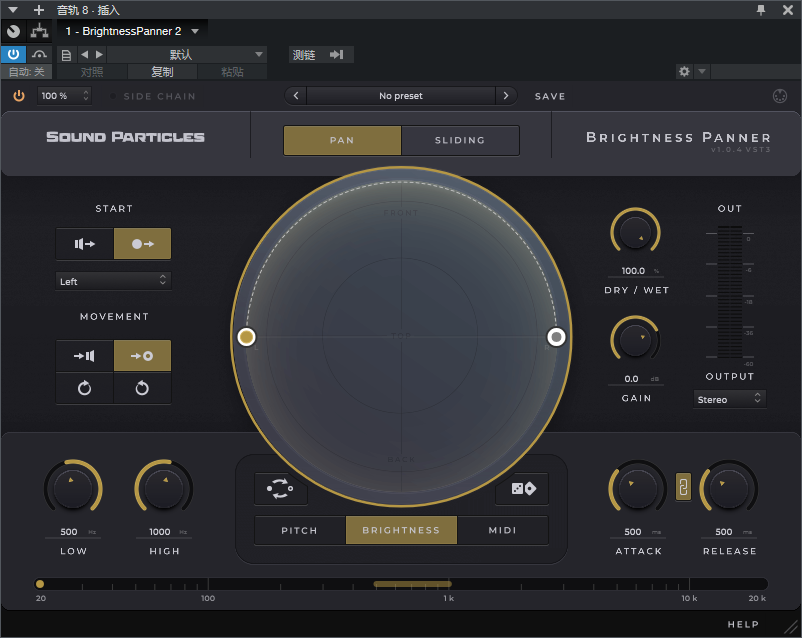Click the gold marker at 20 Hz
Image resolution: width=802 pixels, height=638 pixels.
click(x=40, y=584)
